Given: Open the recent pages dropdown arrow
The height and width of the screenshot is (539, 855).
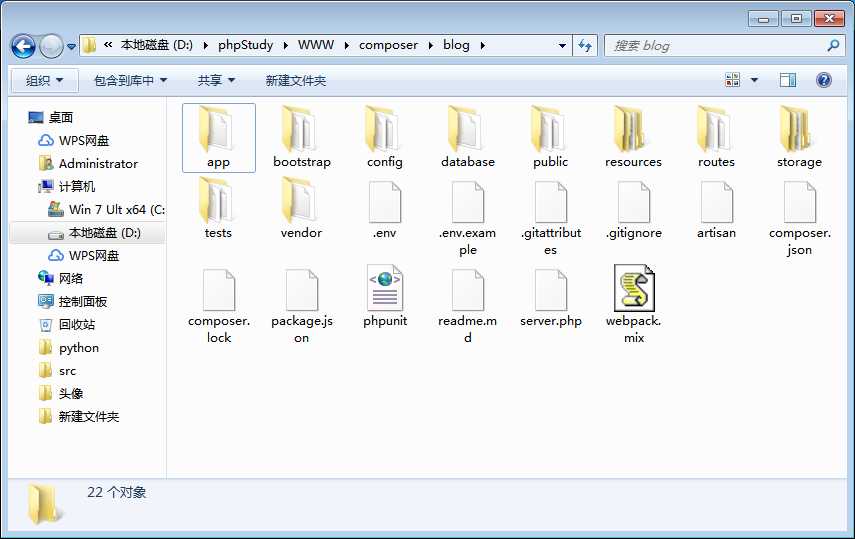Looking at the screenshot, I should (x=71, y=46).
